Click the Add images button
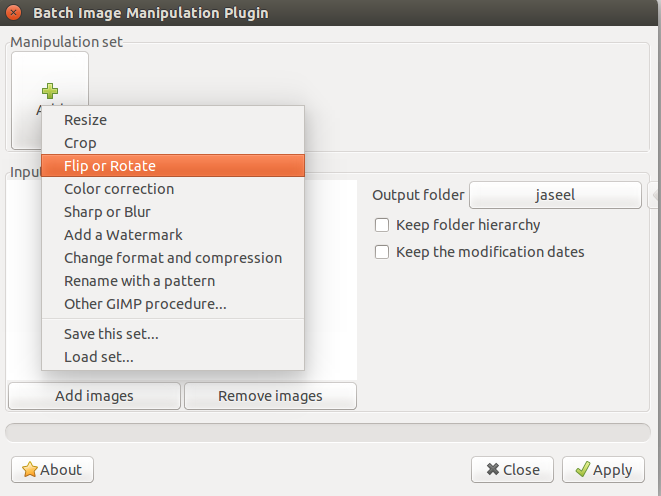Screen dimensions: 661x496 click(x=94, y=396)
